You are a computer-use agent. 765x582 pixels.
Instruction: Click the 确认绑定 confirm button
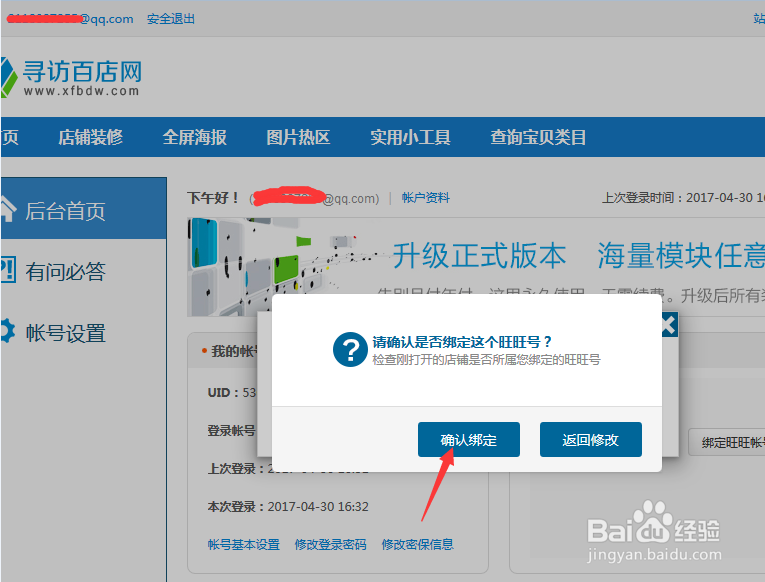pos(468,440)
